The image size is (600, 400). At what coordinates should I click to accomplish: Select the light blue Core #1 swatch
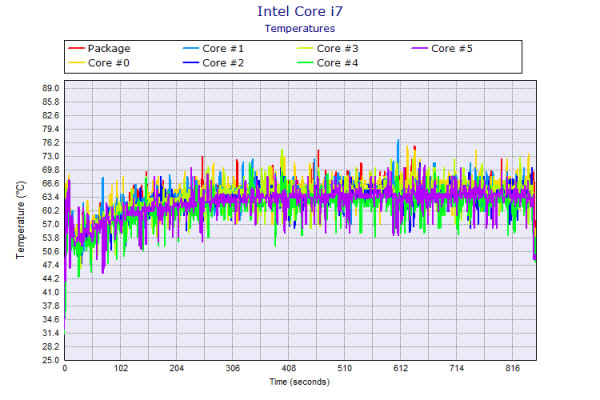[x=191, y=48]
